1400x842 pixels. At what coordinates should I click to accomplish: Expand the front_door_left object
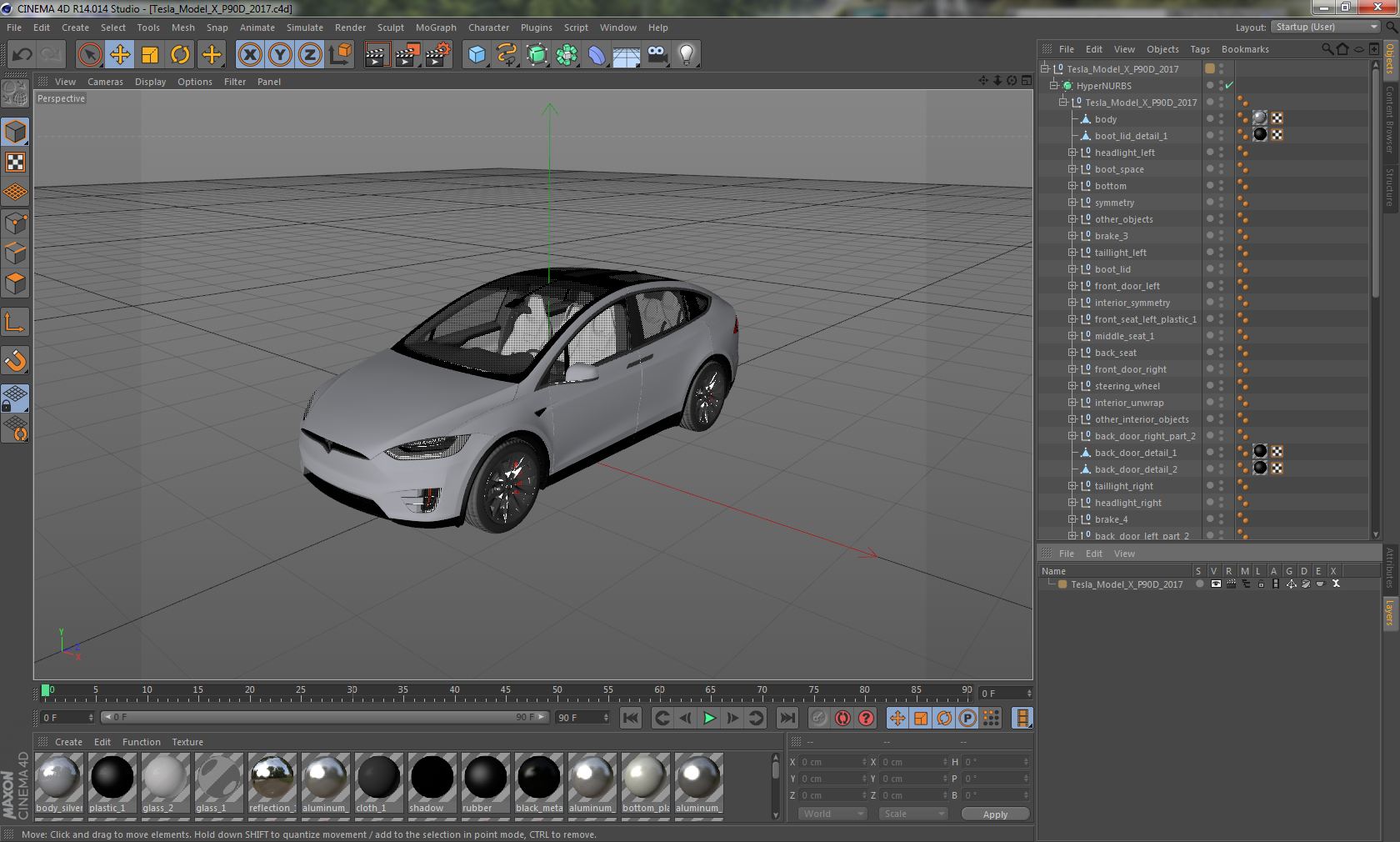coord(1072,286)
